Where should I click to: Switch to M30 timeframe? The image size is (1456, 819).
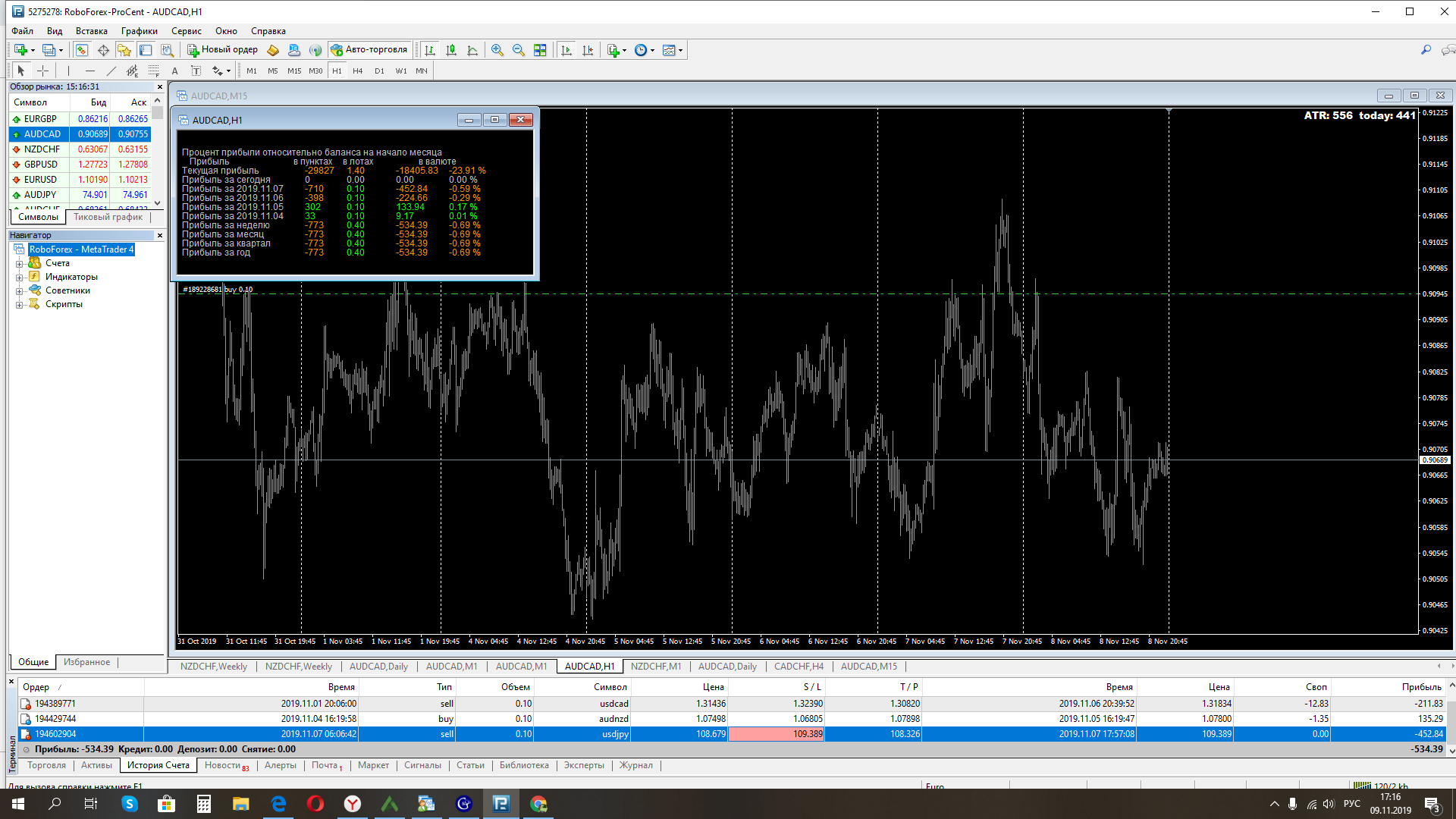(315, 71)
